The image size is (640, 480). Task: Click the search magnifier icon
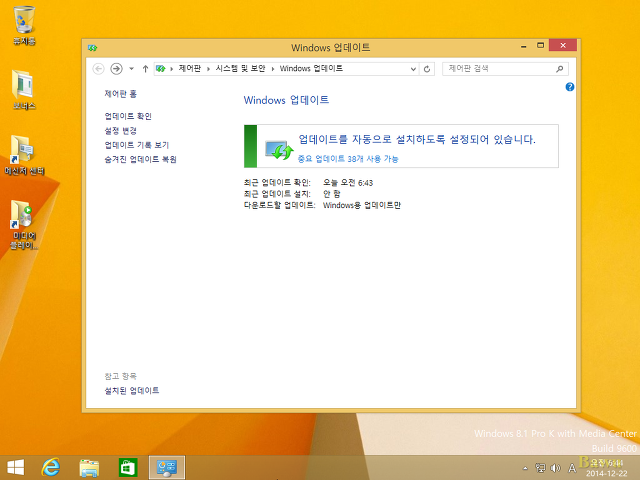[560, 69]
